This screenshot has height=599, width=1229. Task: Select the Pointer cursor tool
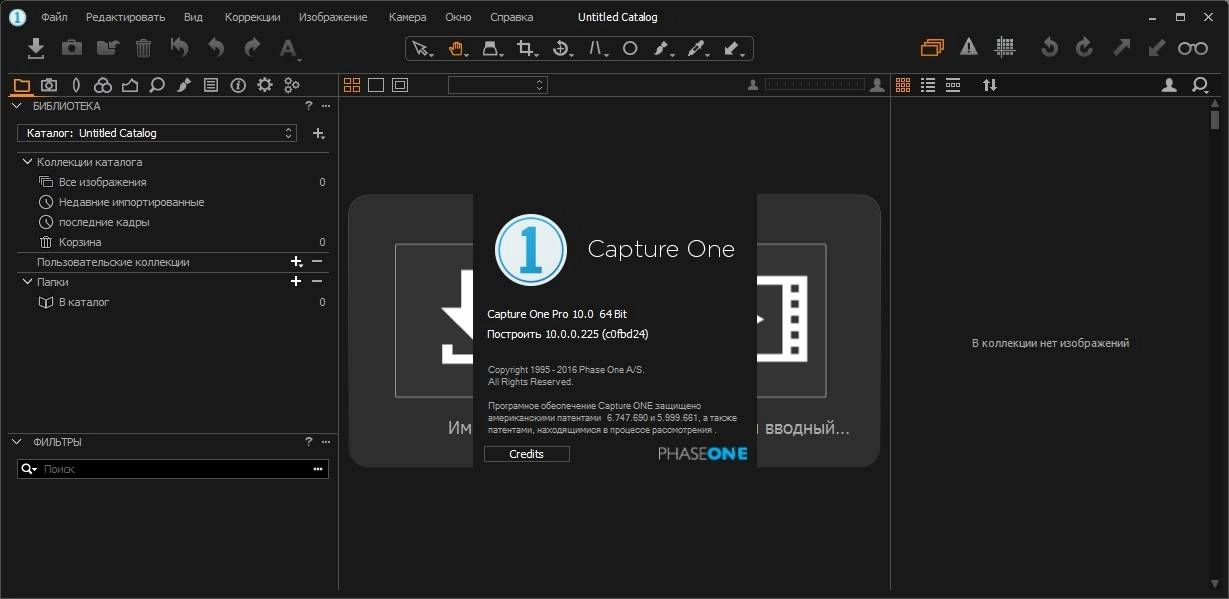(x=421, y=48)
